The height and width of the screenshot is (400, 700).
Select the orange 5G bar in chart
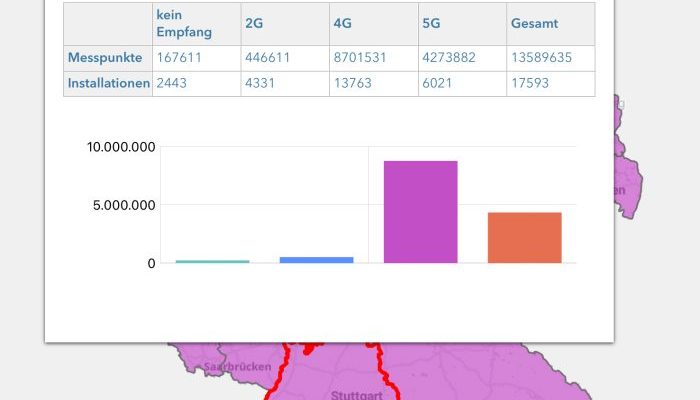[524, 238]
